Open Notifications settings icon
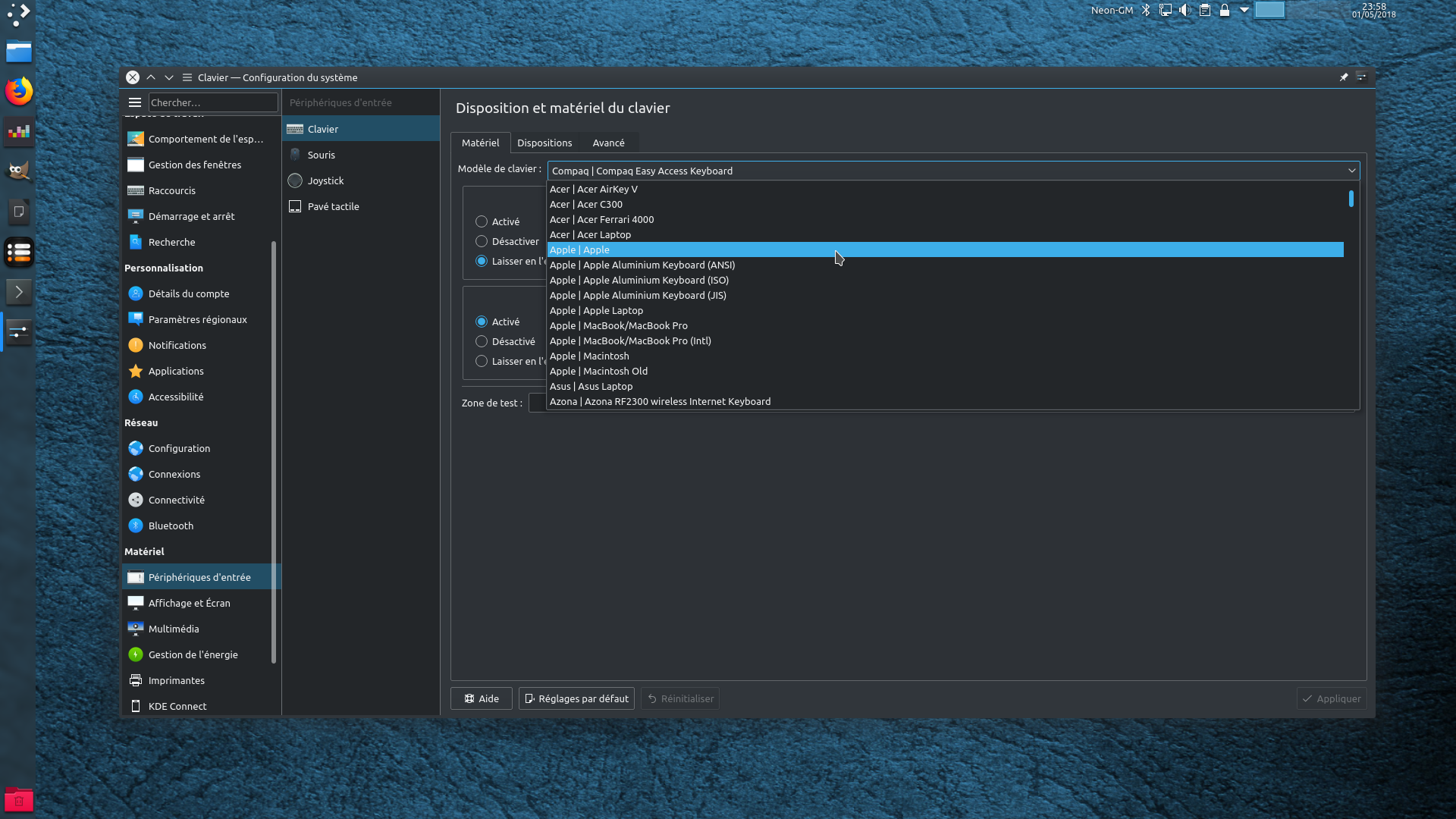The image size is (1456, 819). click(136, 345)
